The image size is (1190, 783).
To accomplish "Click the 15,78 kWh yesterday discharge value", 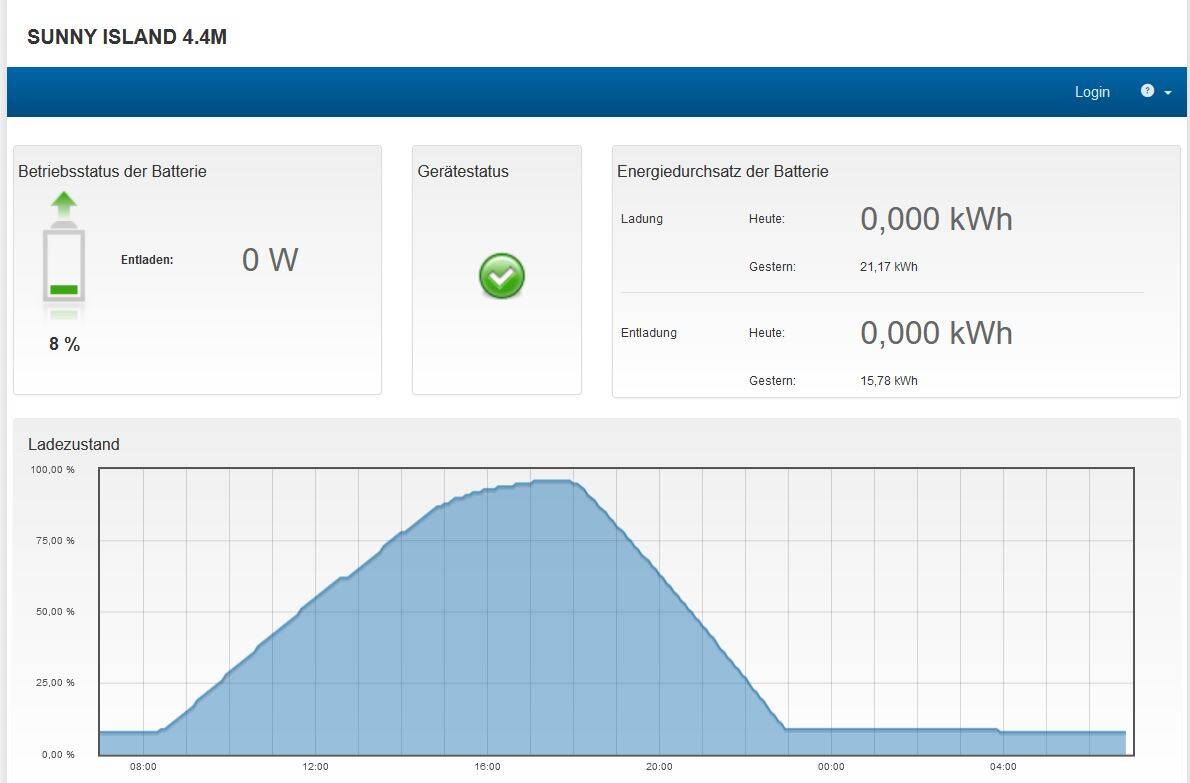I will [x=889, y=381].
